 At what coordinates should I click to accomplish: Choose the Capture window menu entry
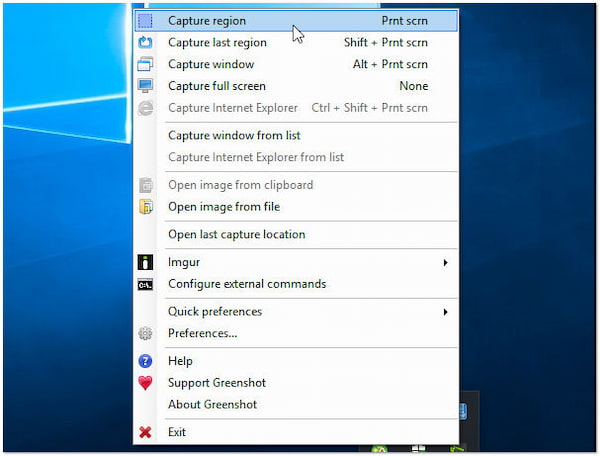[296, 64]
